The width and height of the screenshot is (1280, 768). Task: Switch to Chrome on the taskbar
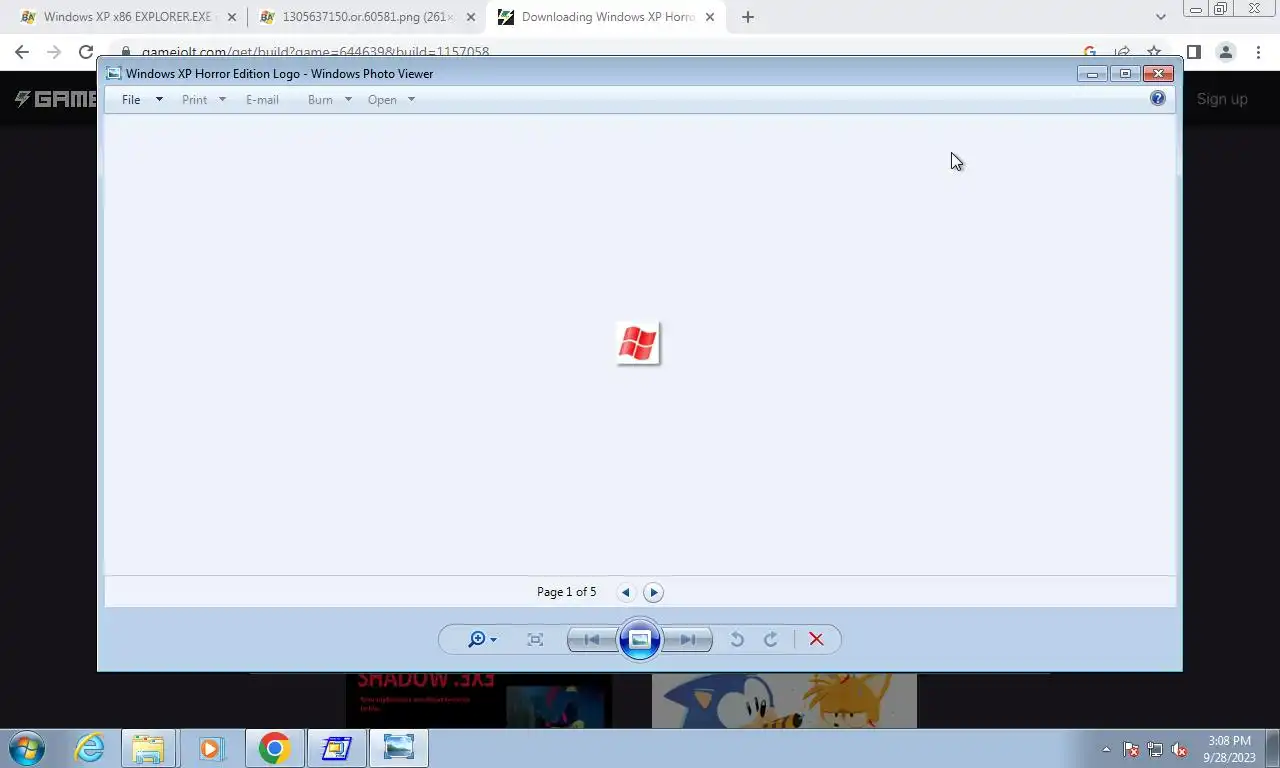[x=274, y=748]
